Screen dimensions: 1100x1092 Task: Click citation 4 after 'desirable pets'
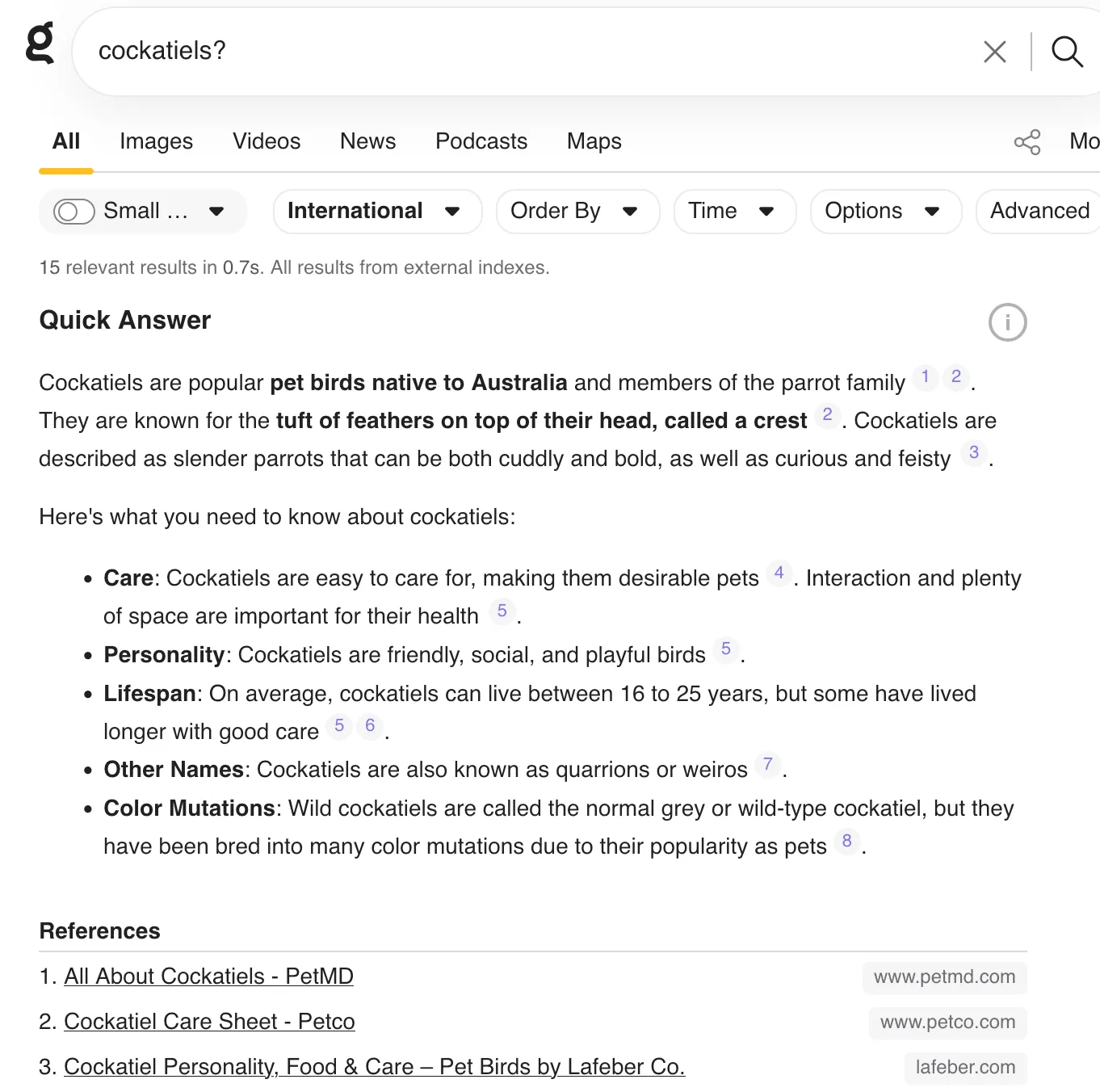(779, 573)
